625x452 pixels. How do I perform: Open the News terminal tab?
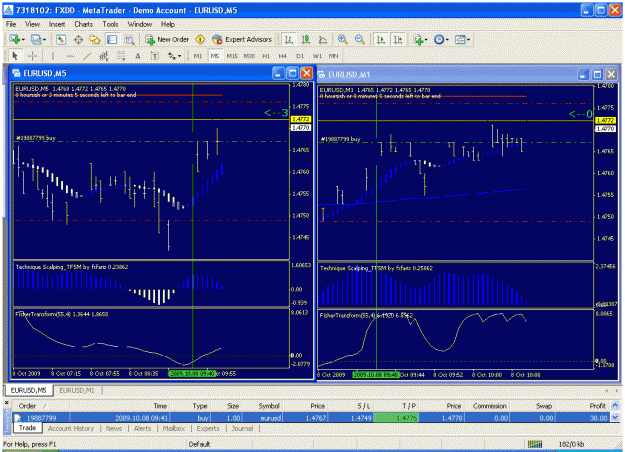pyautogui.click(x=114, y=428)
